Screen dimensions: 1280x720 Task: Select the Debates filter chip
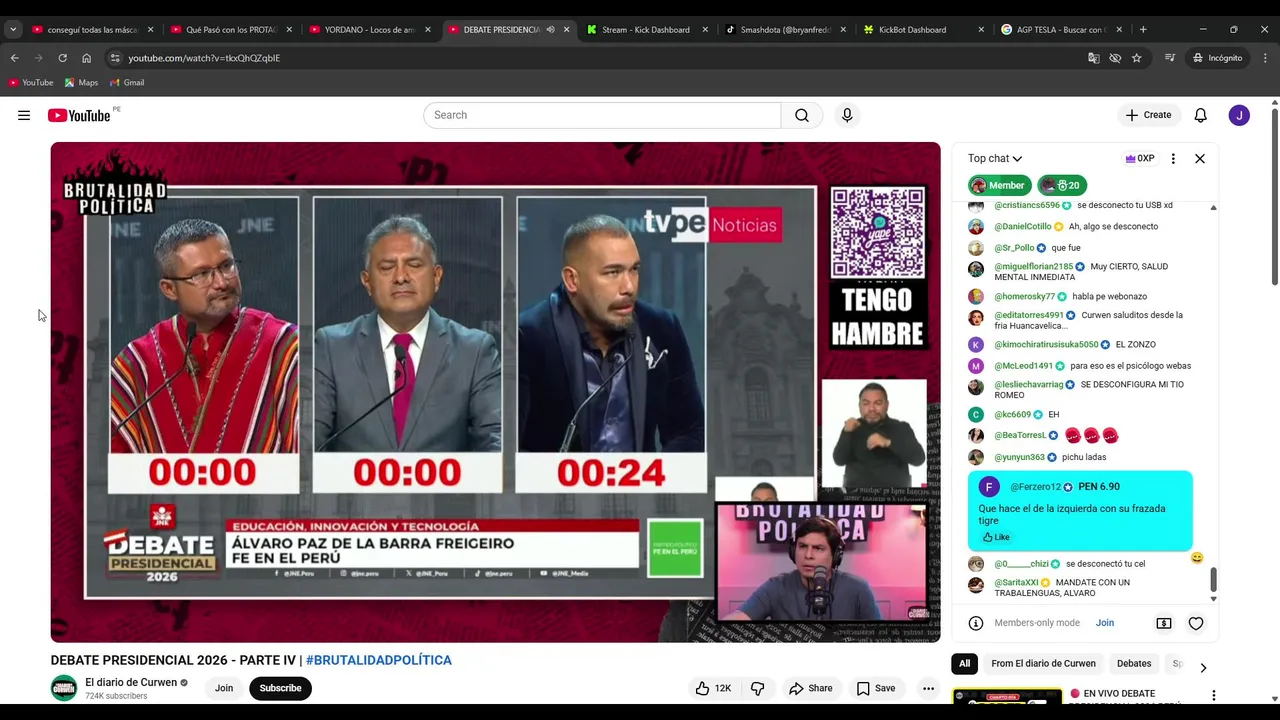pos(1134,664)
